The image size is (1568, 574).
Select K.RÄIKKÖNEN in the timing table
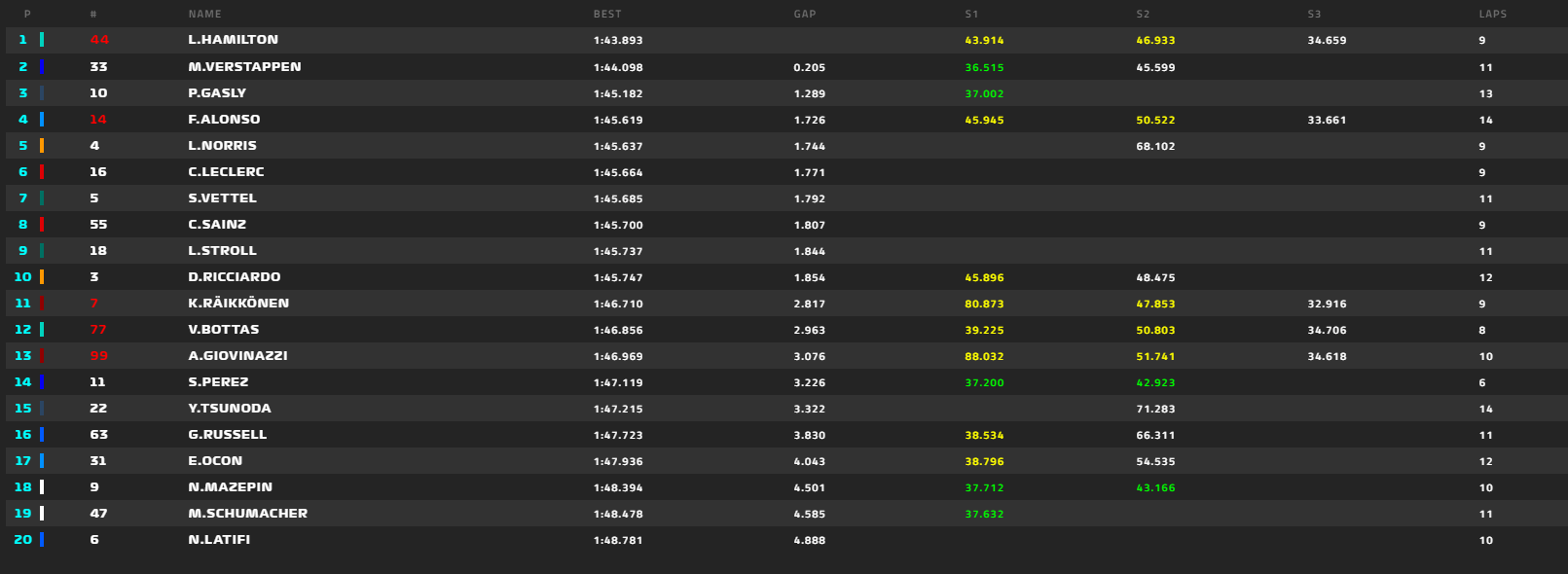[x=238, y=304]
